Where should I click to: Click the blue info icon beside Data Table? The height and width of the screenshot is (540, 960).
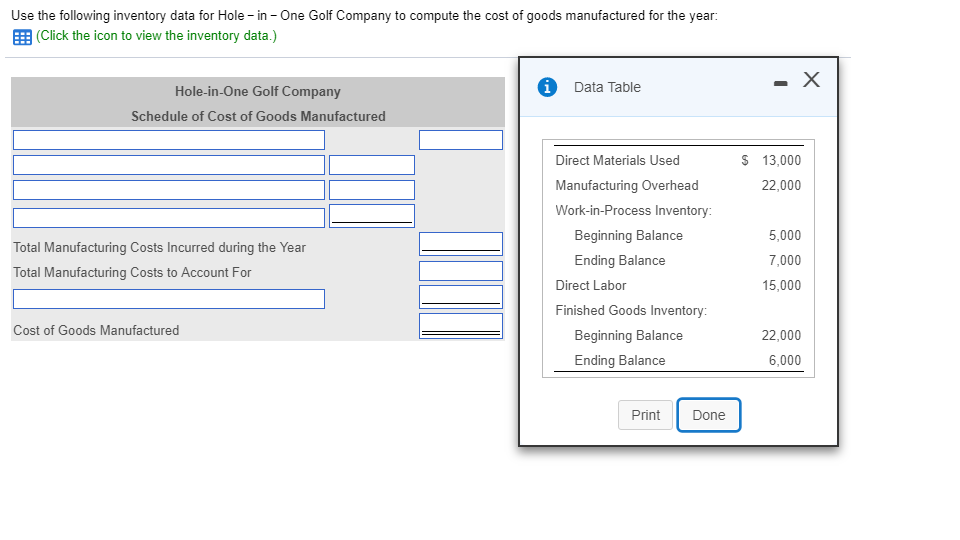coord(547,88)
